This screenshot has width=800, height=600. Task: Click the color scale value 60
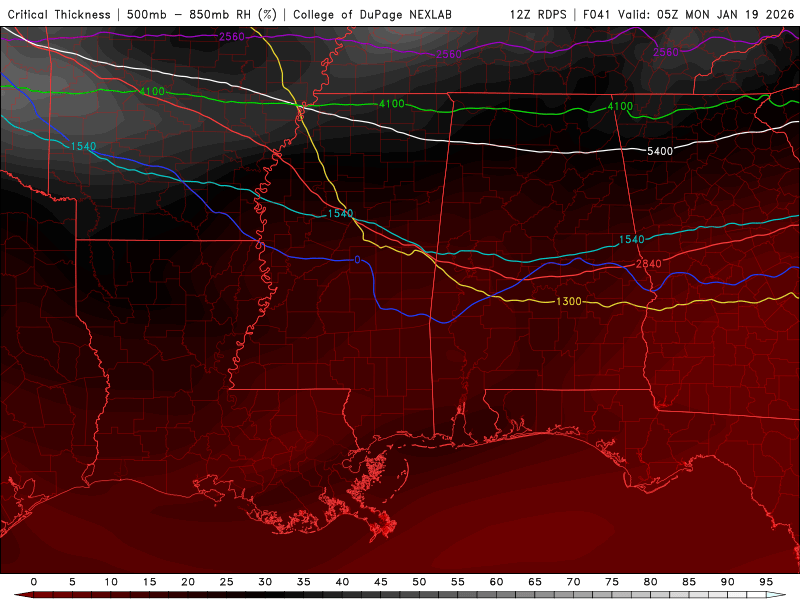point(496,582)
